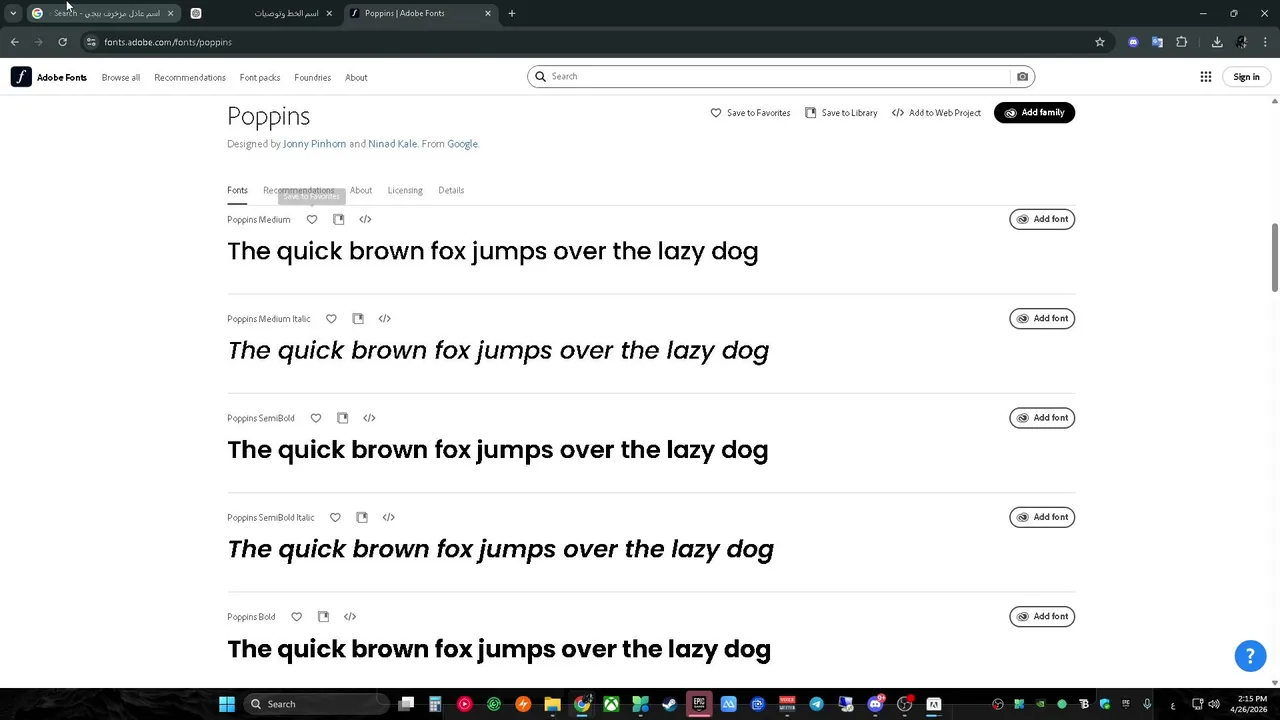Screen dimensions: 1280x720
Task: Click code icon beside Poppins Bold
Action: 350,617
